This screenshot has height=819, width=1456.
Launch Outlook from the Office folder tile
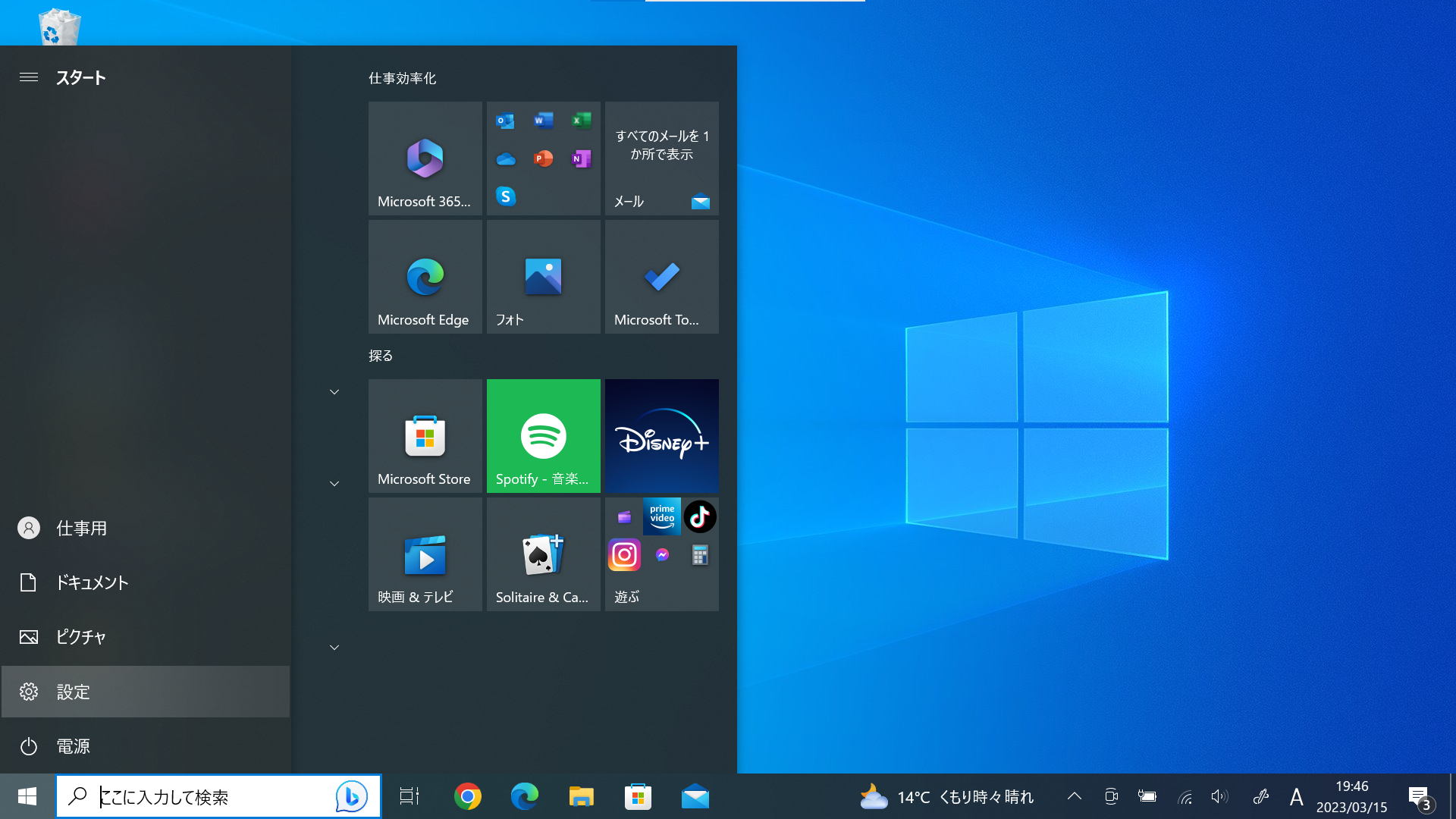(505, 121)
